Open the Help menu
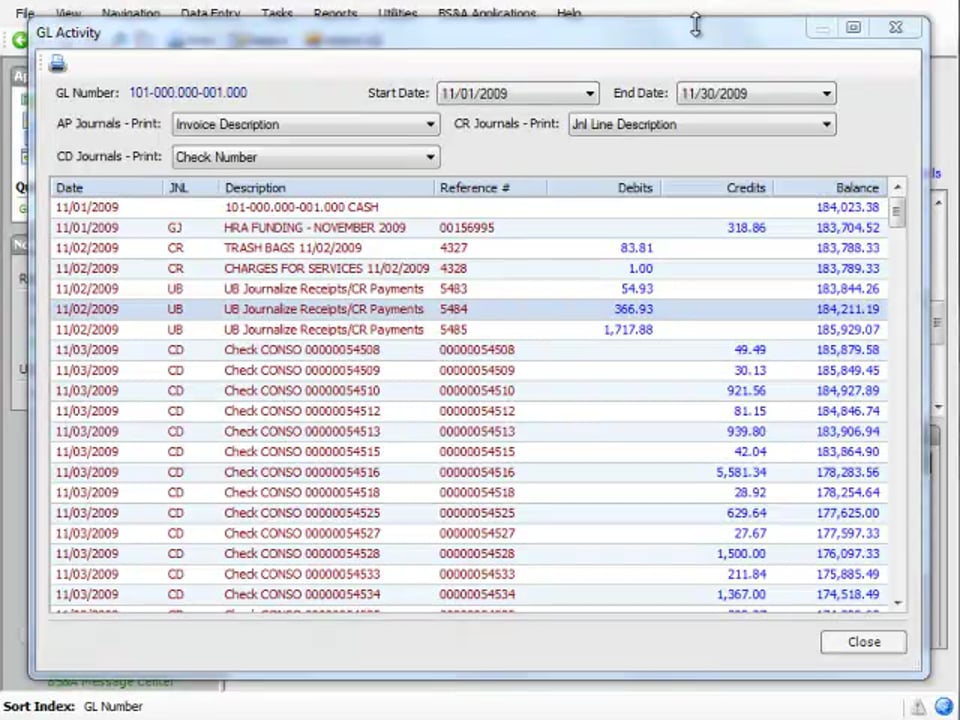This screenshot has width=960, height=720. tap(569, 12)
